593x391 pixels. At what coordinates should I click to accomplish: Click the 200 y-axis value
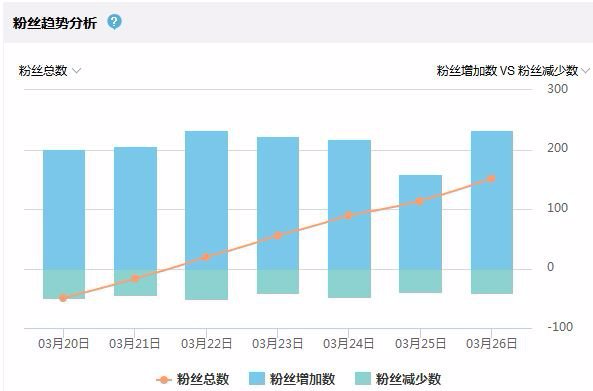557,148
